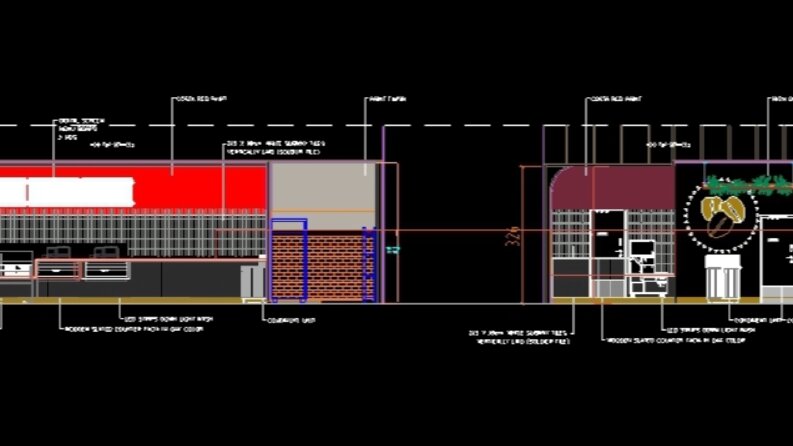Select the blue trolley frame outline
The width and height of the screenshot is (793, 446).
(x=289, y=260)
